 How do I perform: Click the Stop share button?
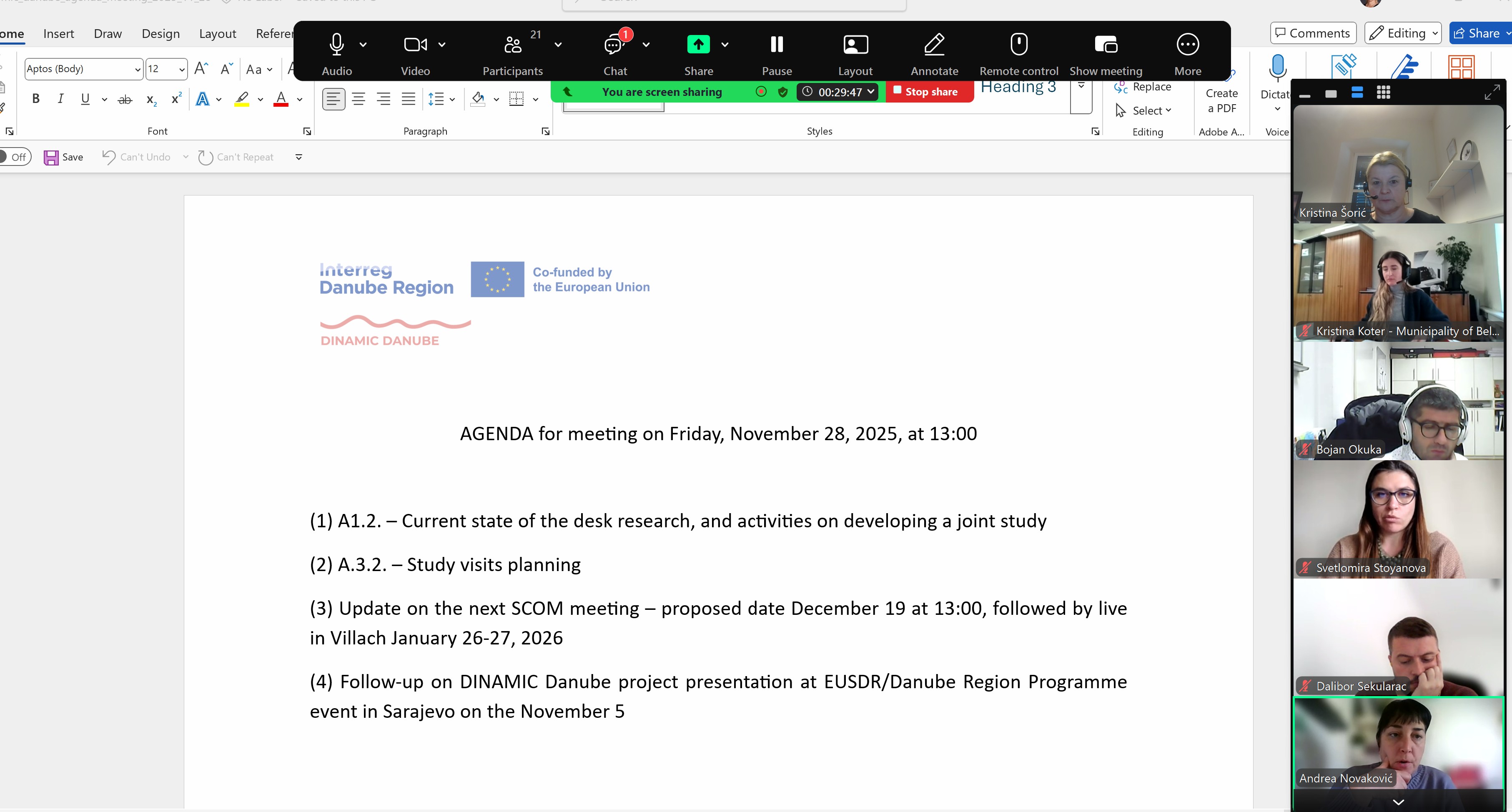[925, 92]
